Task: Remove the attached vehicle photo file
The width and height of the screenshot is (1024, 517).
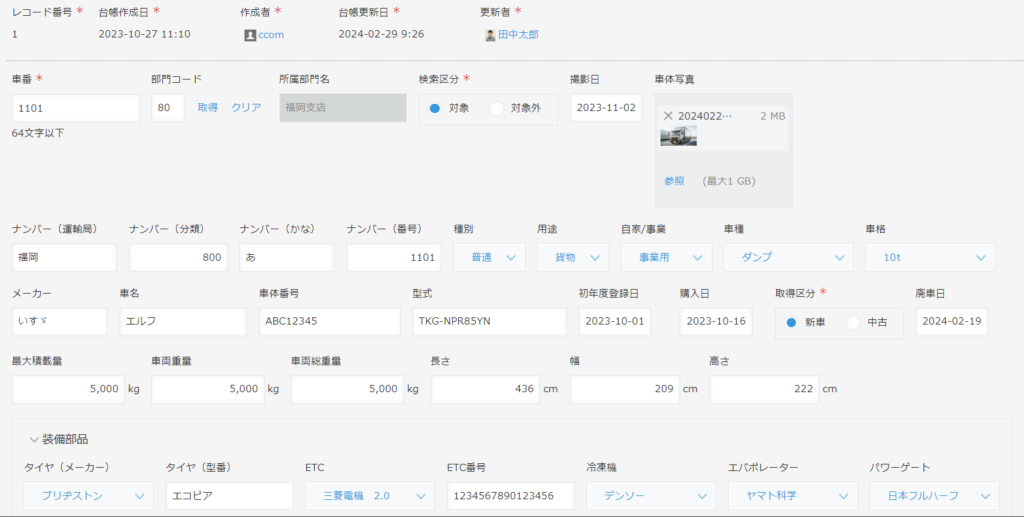Action: 668,116
